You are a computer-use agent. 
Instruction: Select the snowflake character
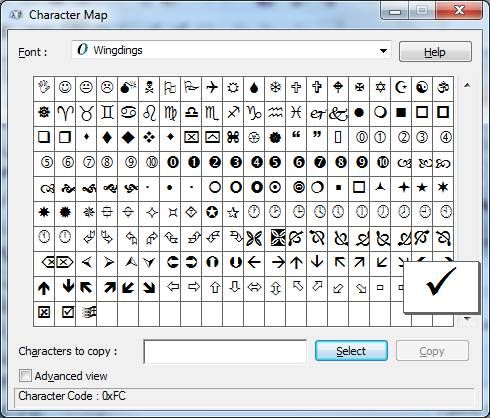click(275, 88)
